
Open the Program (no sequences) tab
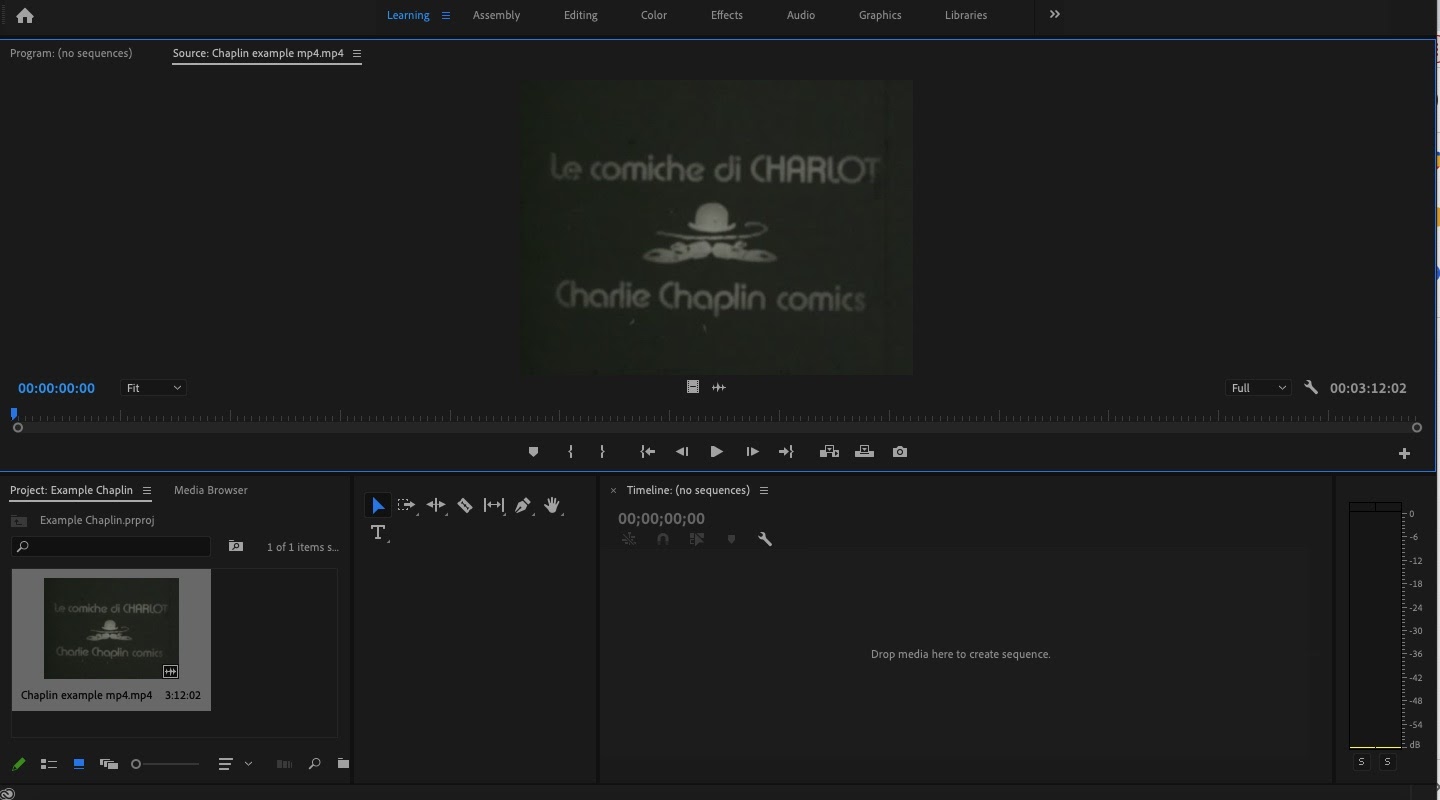pyautogui.click(x=71, y=53)
